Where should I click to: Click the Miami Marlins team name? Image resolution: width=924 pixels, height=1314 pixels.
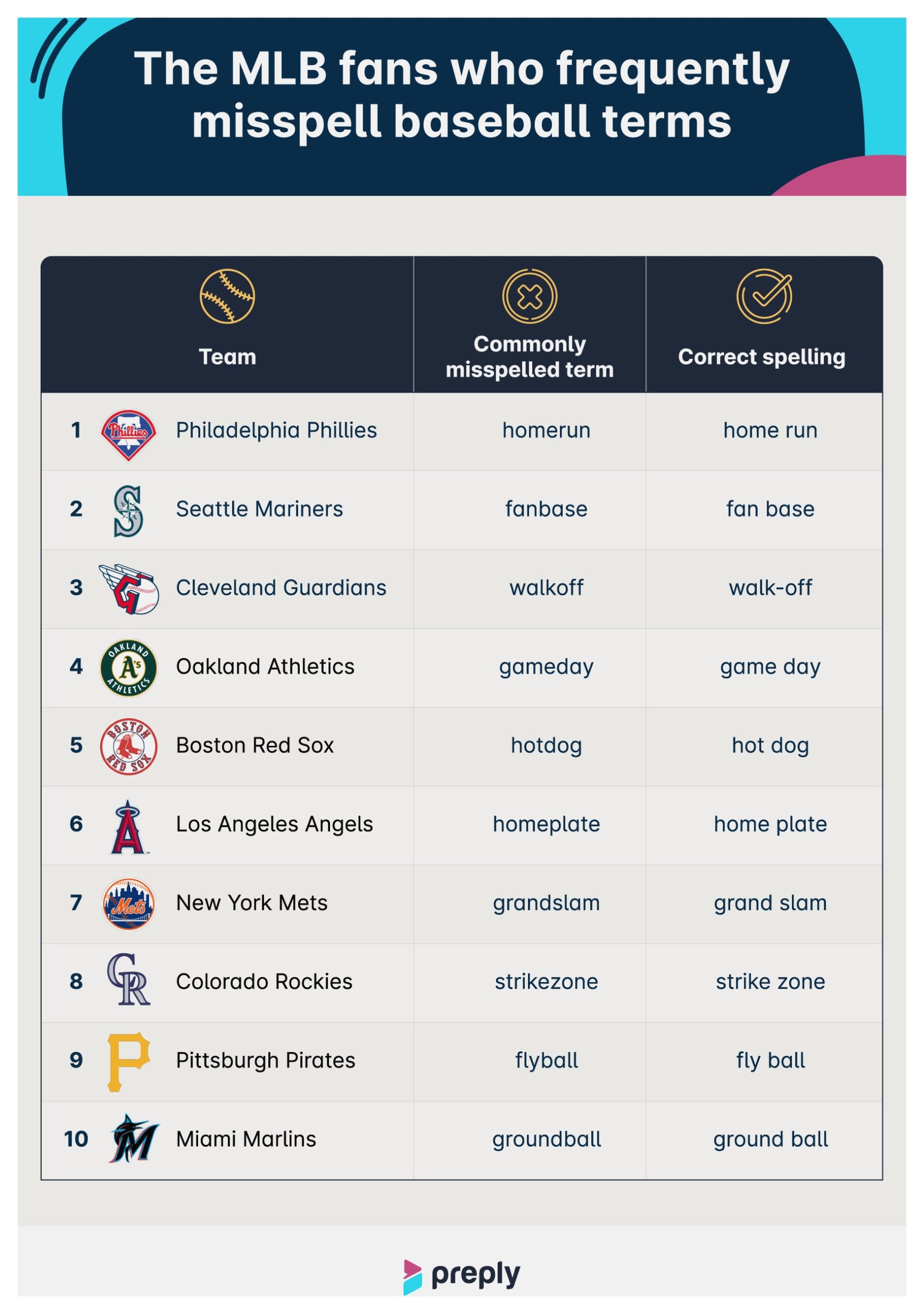point(246,1139)
